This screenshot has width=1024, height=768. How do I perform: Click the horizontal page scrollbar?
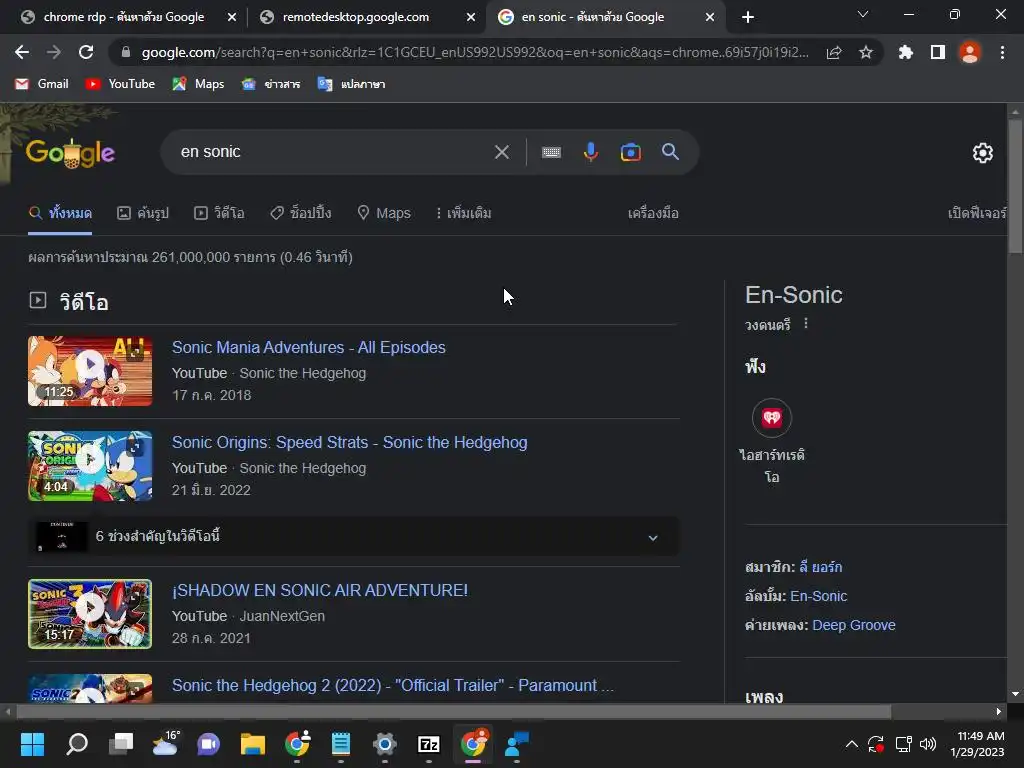tap(453, 711)
